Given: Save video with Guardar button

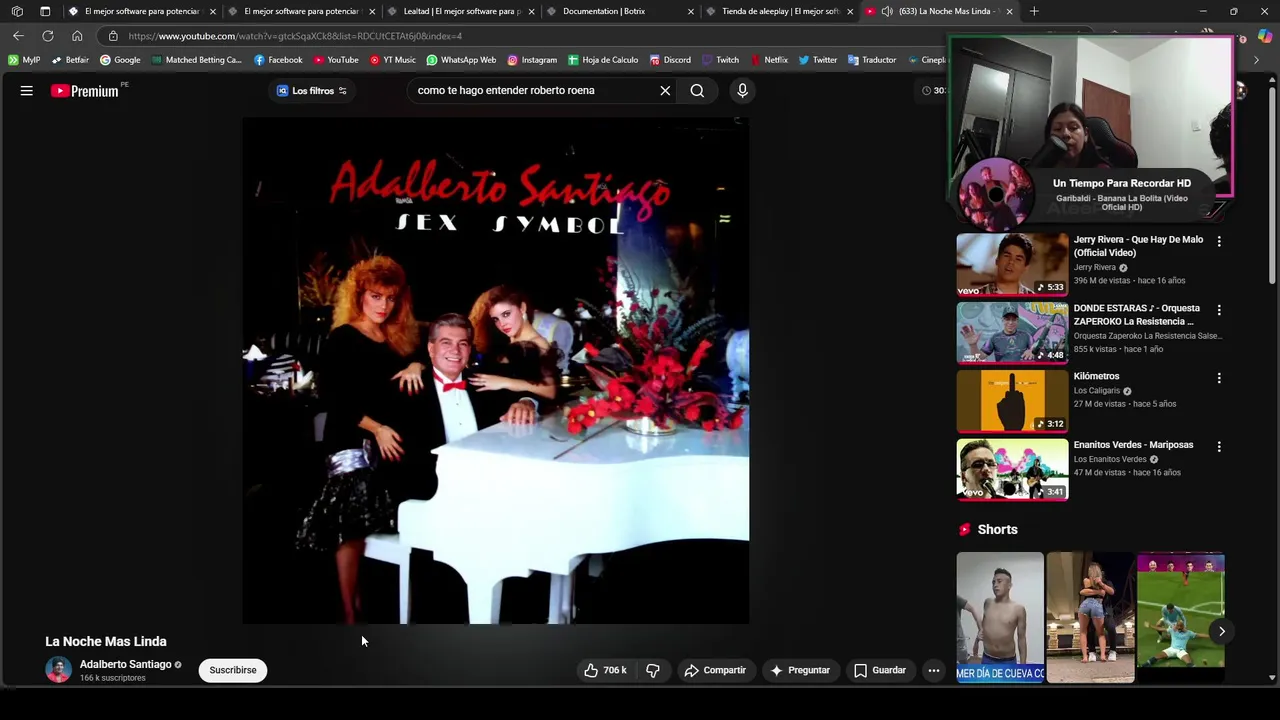Looking at the screenshot, I should coord(880,670).
